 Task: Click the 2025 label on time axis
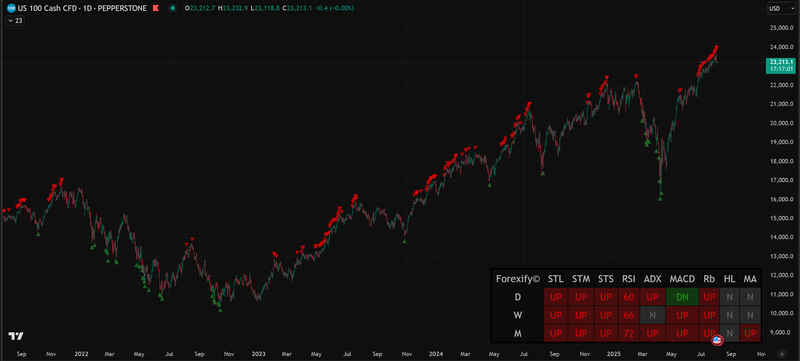(614, 353)
